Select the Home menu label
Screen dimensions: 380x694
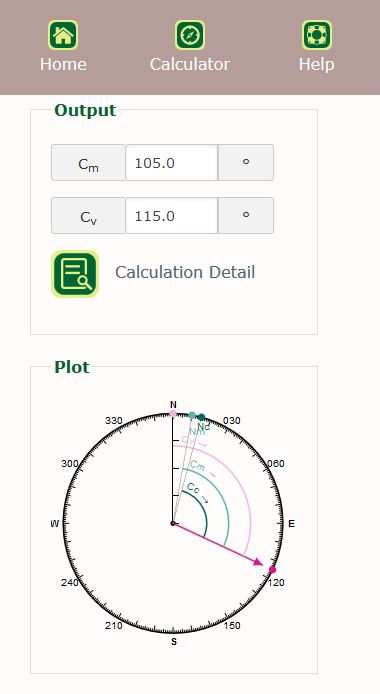[x=63, y=64]
